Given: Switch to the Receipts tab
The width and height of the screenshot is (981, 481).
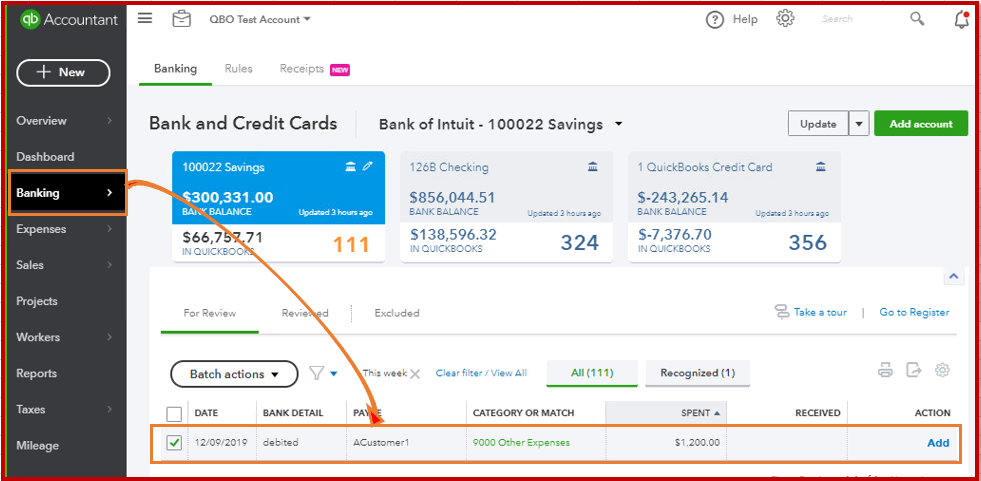Looking at the screenshot, I should pos(302,69).
